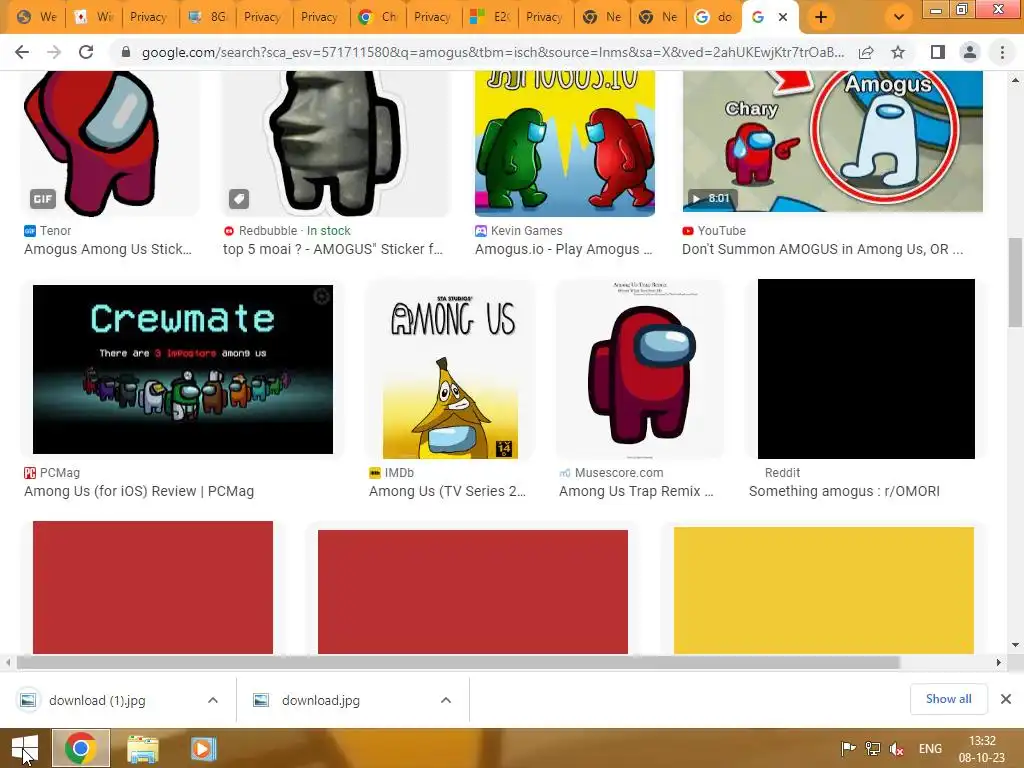Open the black Reddit image thumbnail
The width and height of the screenshot is (1024, 768).
866,369
